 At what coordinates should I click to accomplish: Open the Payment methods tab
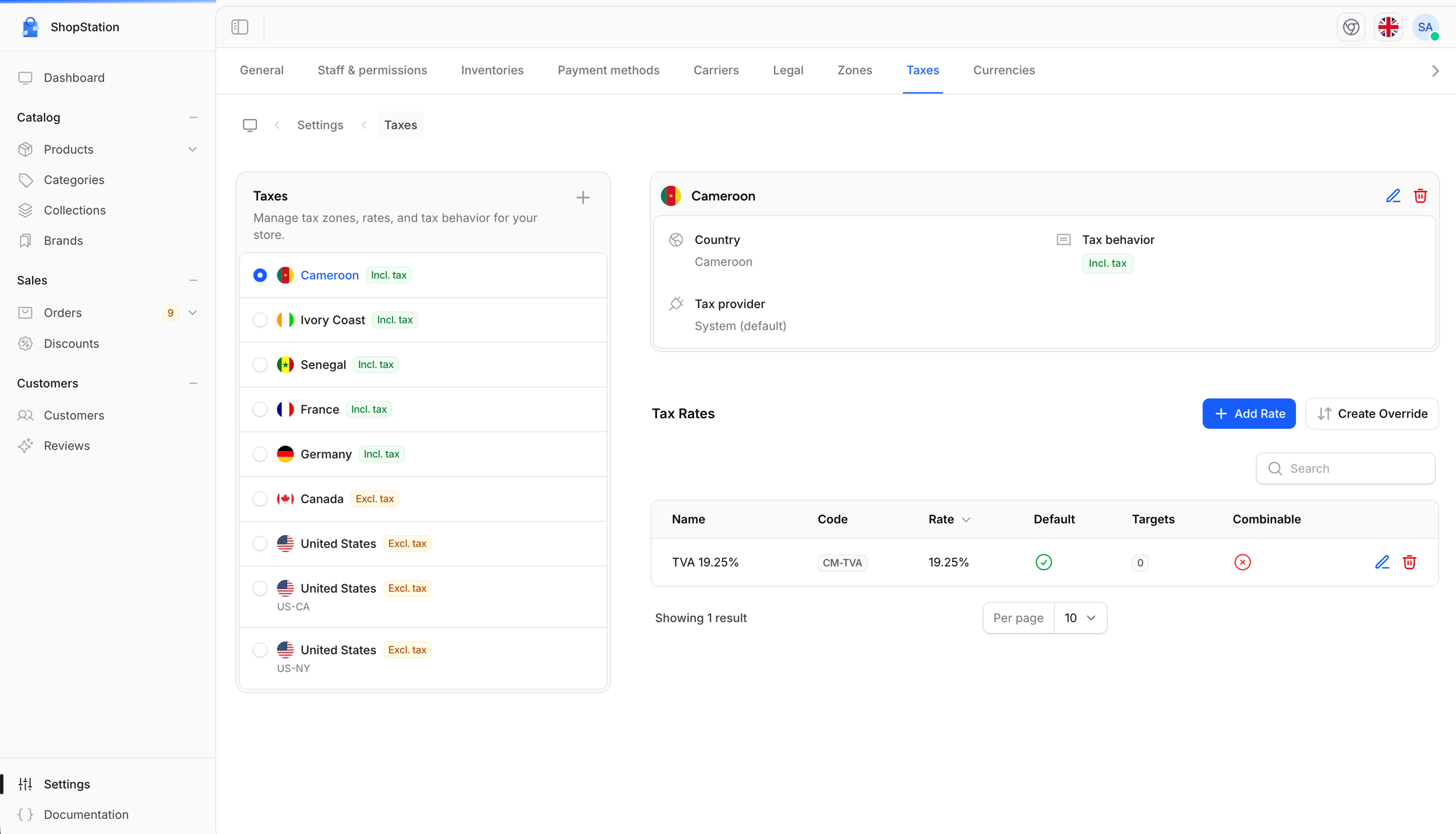(609, 70)
